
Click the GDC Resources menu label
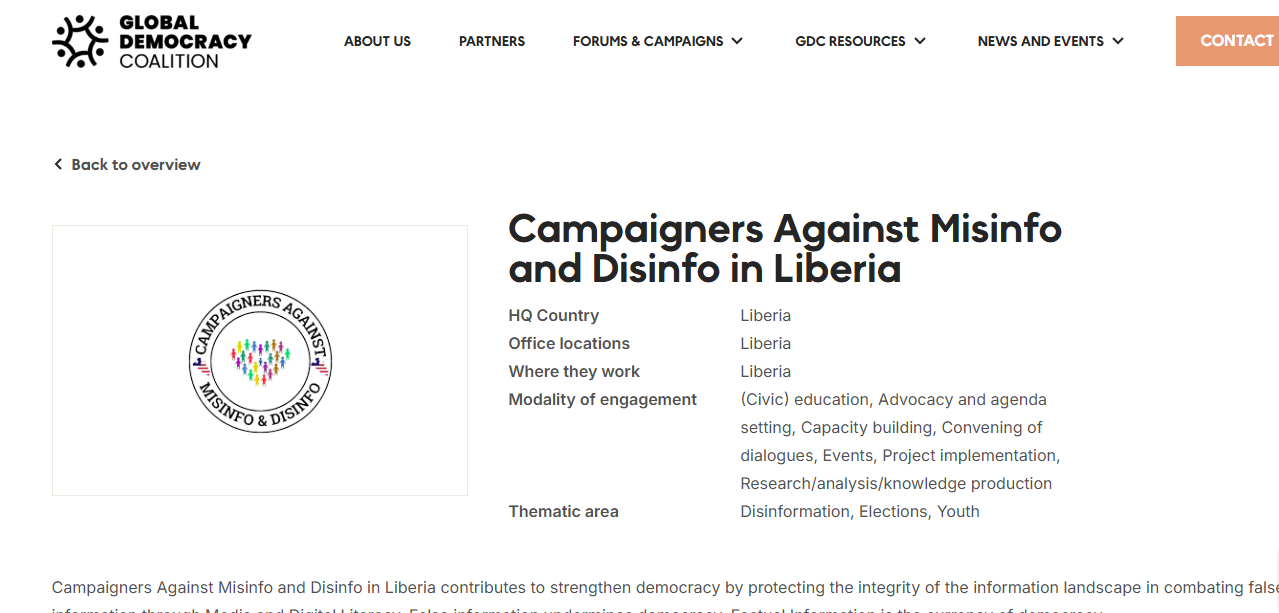850,41
